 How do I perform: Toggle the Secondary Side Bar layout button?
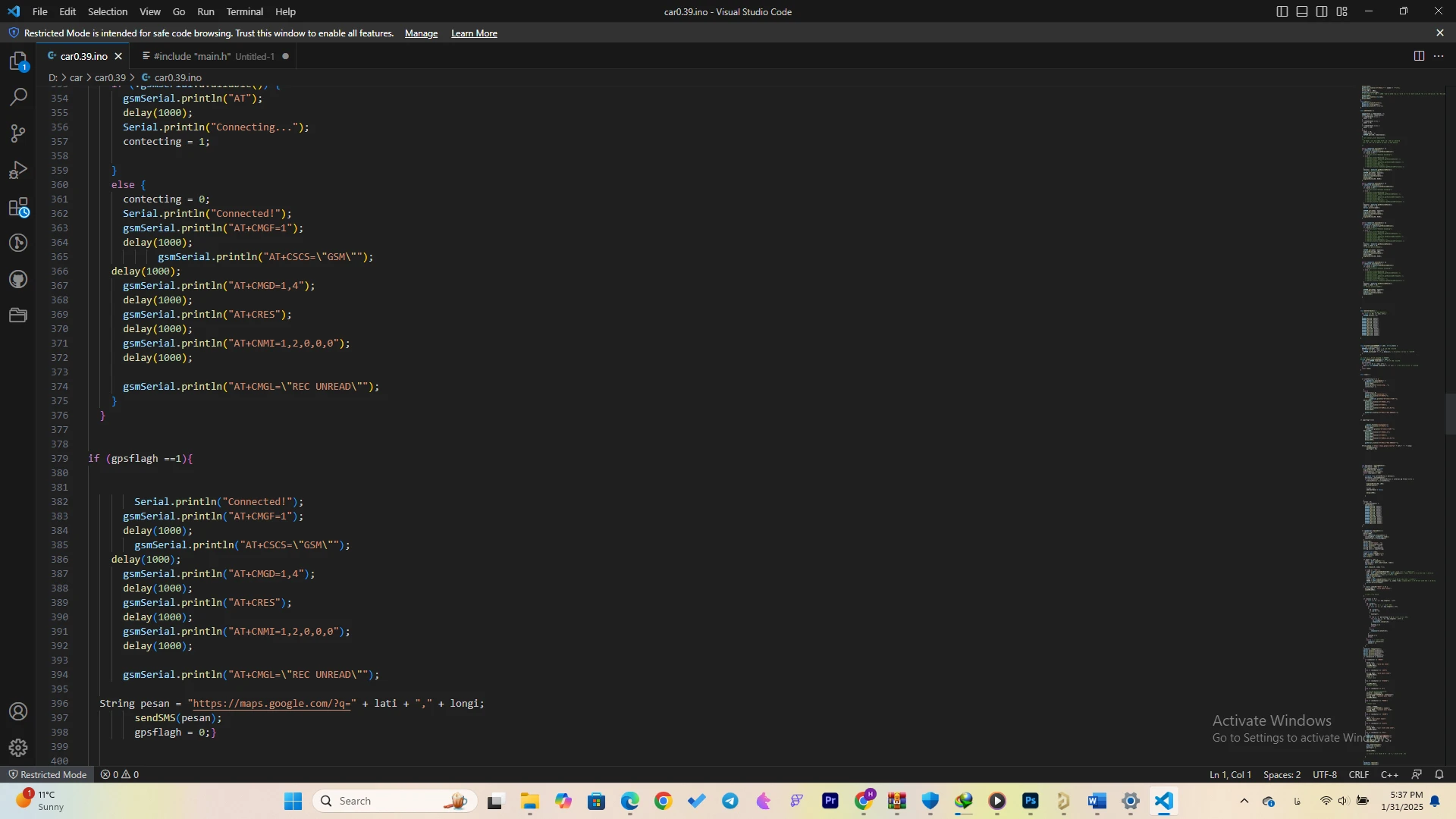click(1322, 11)
